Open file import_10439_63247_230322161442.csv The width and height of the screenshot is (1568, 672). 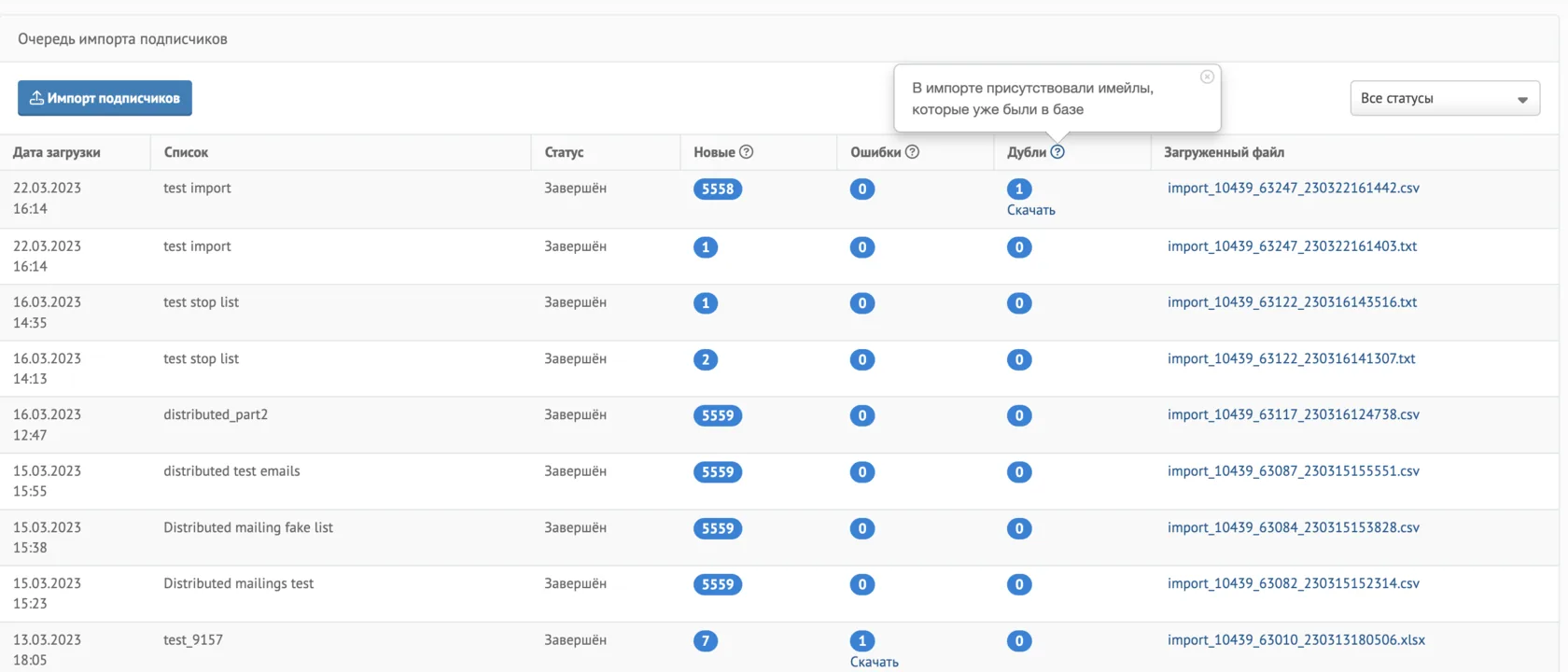tap(1294, 189)
